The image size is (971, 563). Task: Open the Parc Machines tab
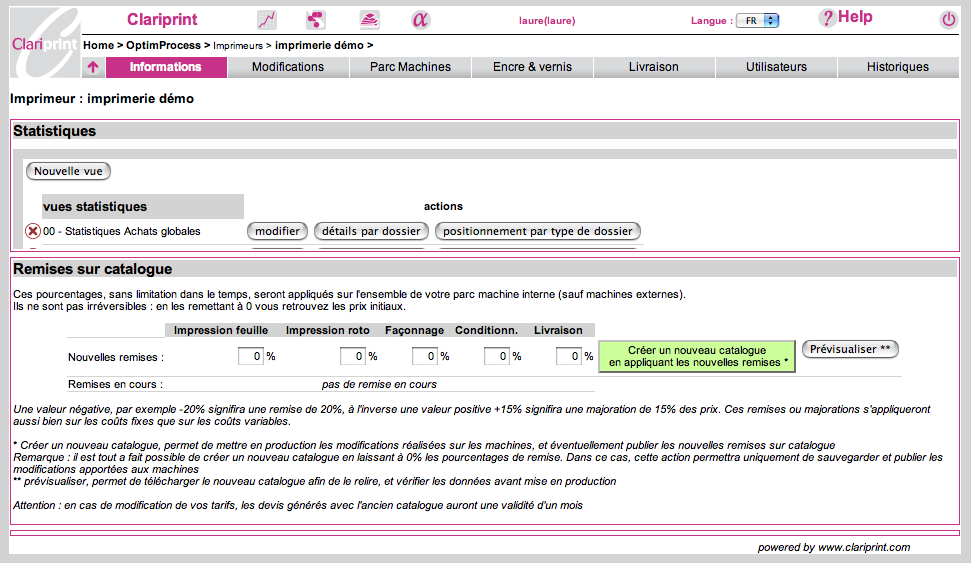coord(410,67)
